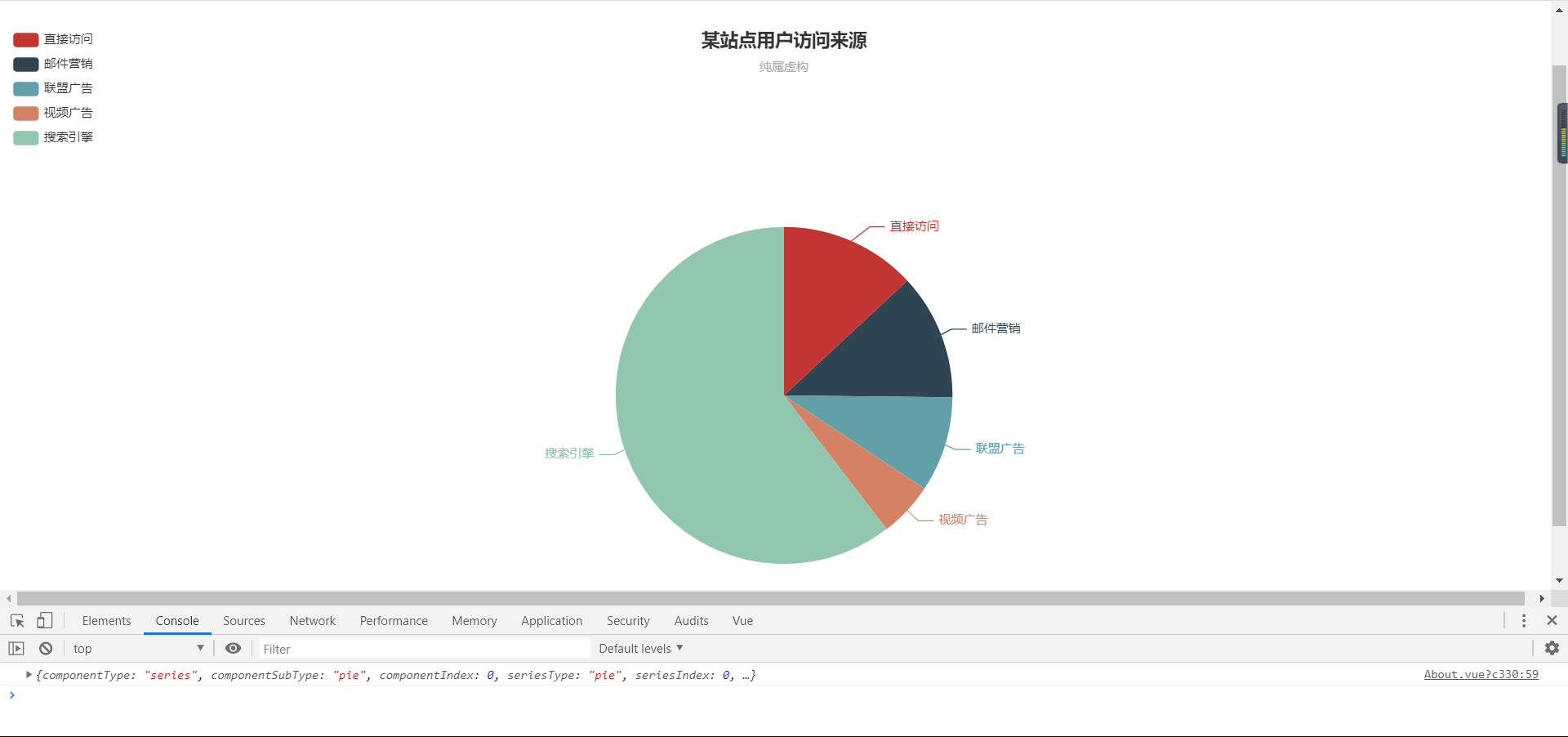Expand the logged componentType object
The height and width of the screenshot is (737, 1568).
coord(27,675)
